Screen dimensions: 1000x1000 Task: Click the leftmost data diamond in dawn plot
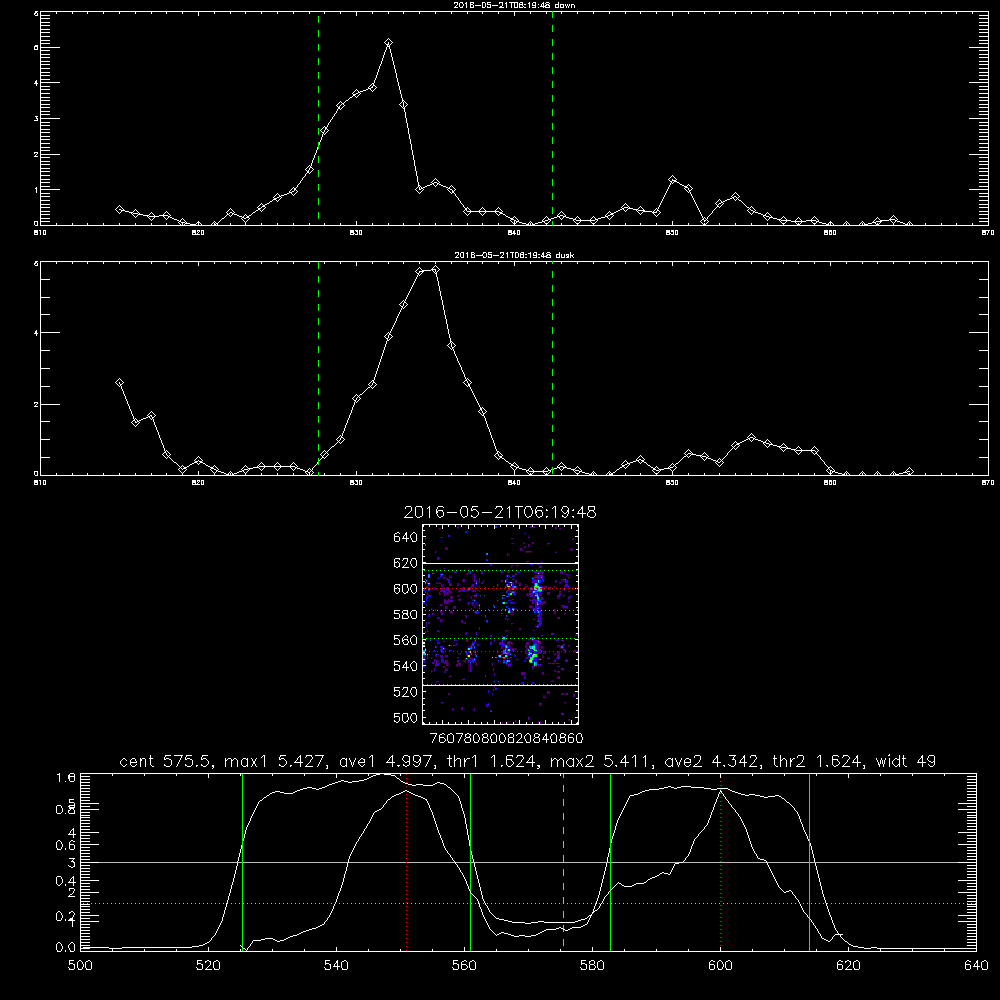pyautogui.click(x=119, y=209)
